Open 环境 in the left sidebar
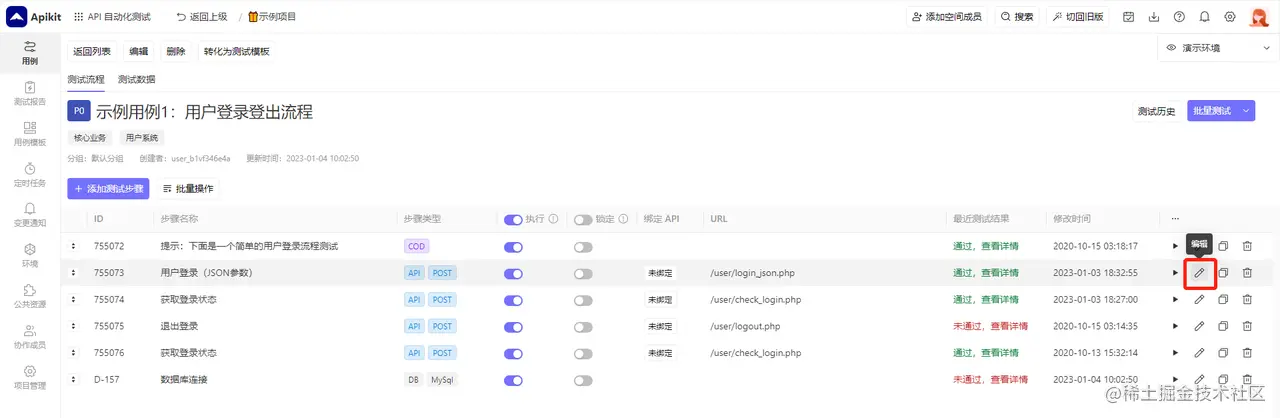Viewport: 1280px width, 418px height. pos(30,256)
